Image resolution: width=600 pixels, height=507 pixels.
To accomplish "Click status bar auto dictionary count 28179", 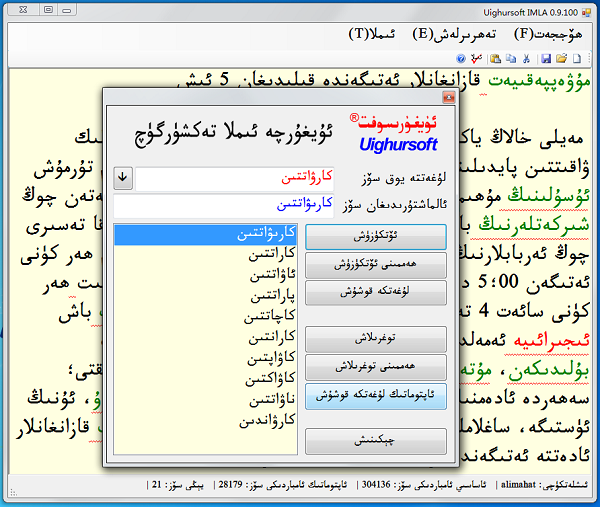I will [x=282, y=485].
